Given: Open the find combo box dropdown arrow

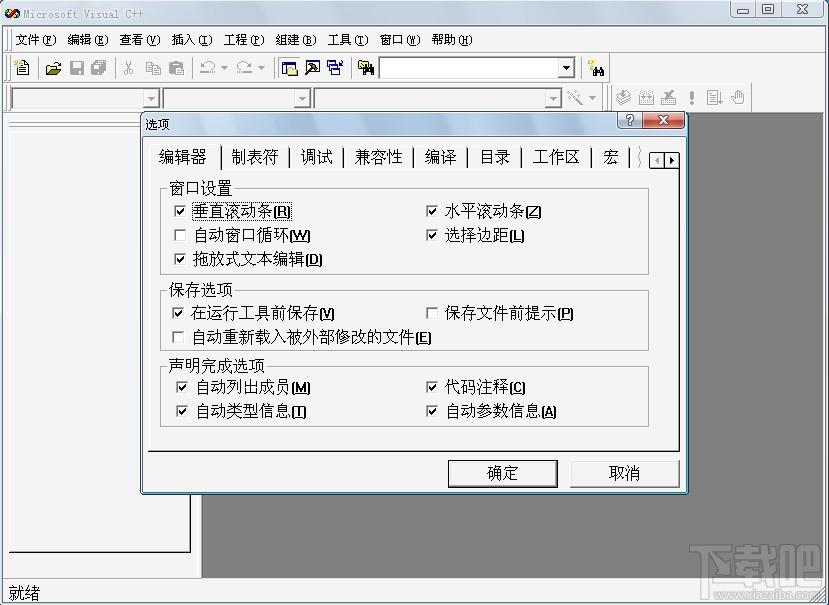Looking at the screenshot, I should (x=566, y=68).
